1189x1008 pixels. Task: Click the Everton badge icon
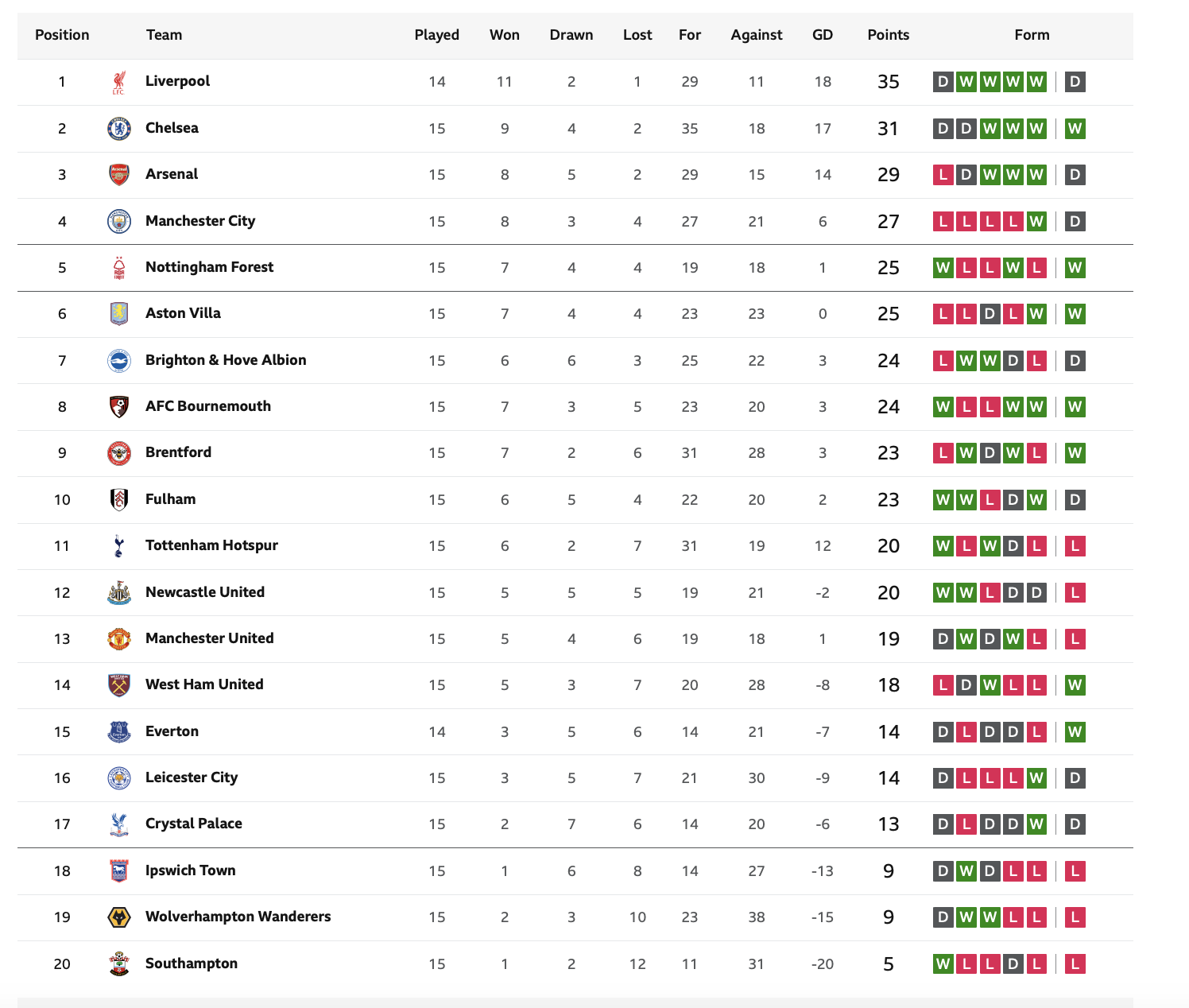118,731
